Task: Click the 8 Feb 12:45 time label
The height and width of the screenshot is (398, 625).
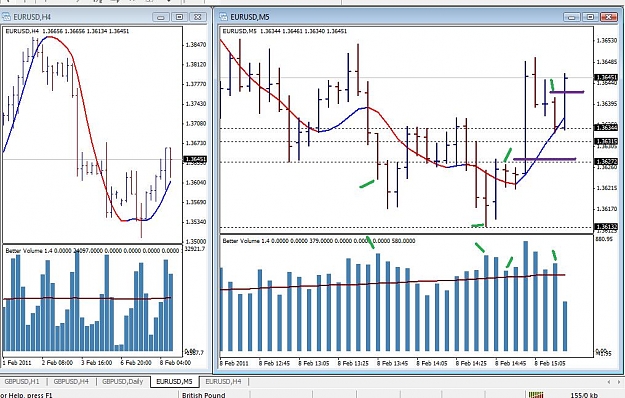Action: 274,363
